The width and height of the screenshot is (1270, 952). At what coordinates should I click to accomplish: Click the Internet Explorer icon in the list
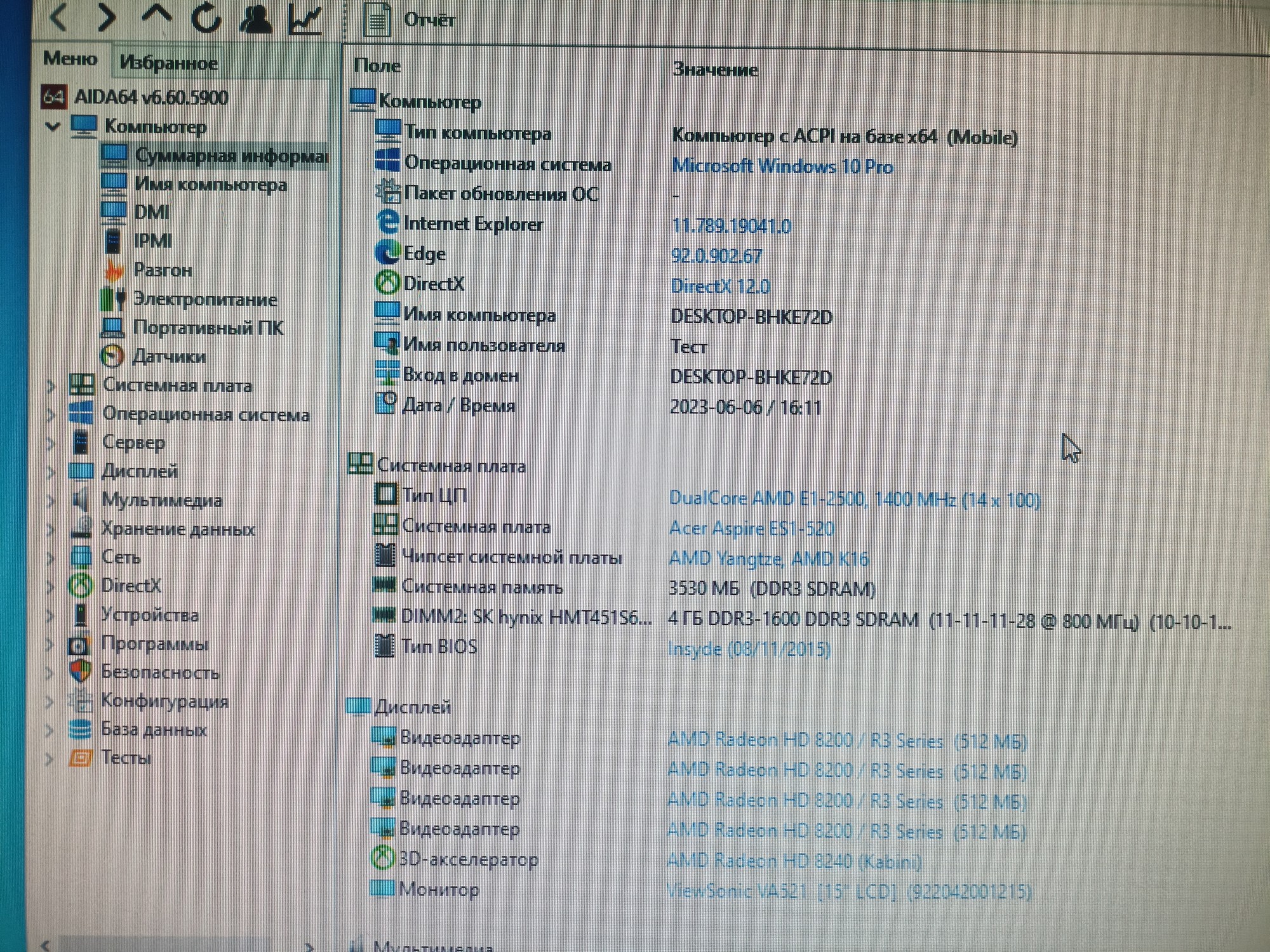[x=387, y=222]
